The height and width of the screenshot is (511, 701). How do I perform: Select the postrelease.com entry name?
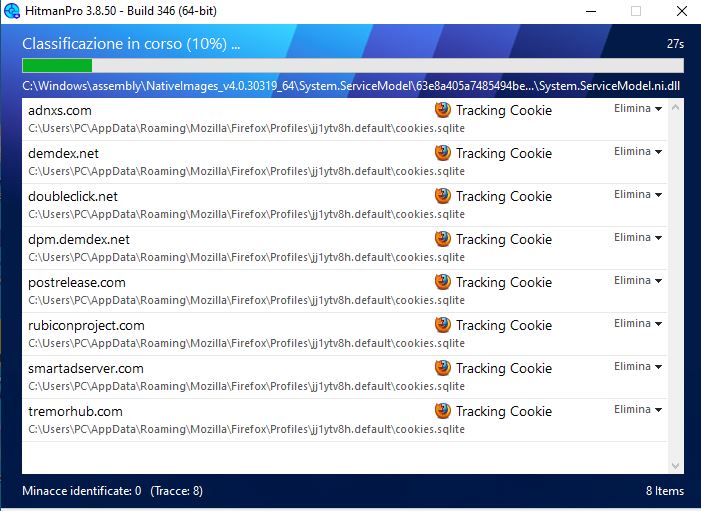coord(77,283)
